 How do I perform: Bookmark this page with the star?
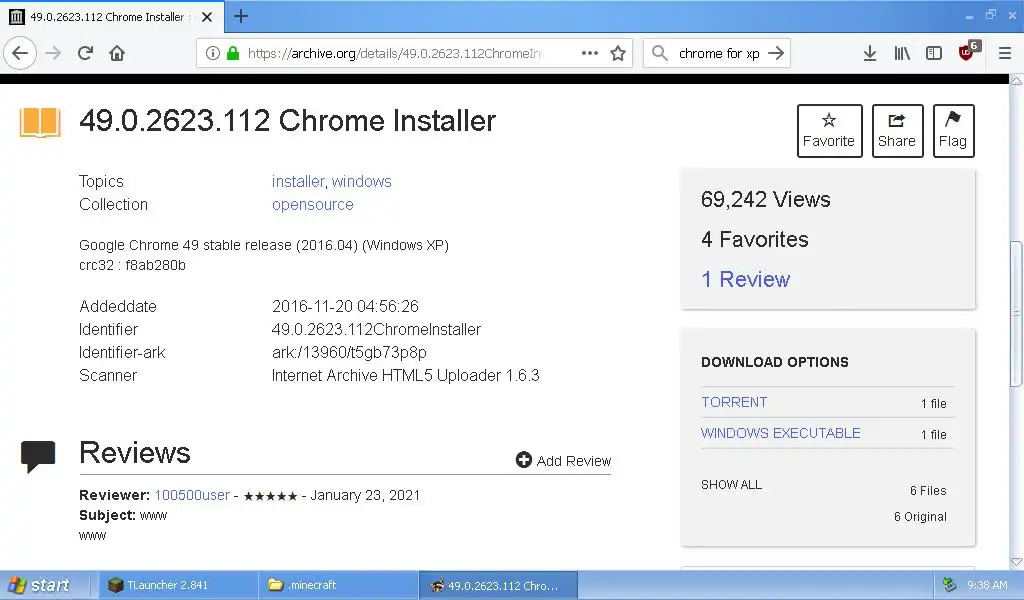(x=618, y=53)
